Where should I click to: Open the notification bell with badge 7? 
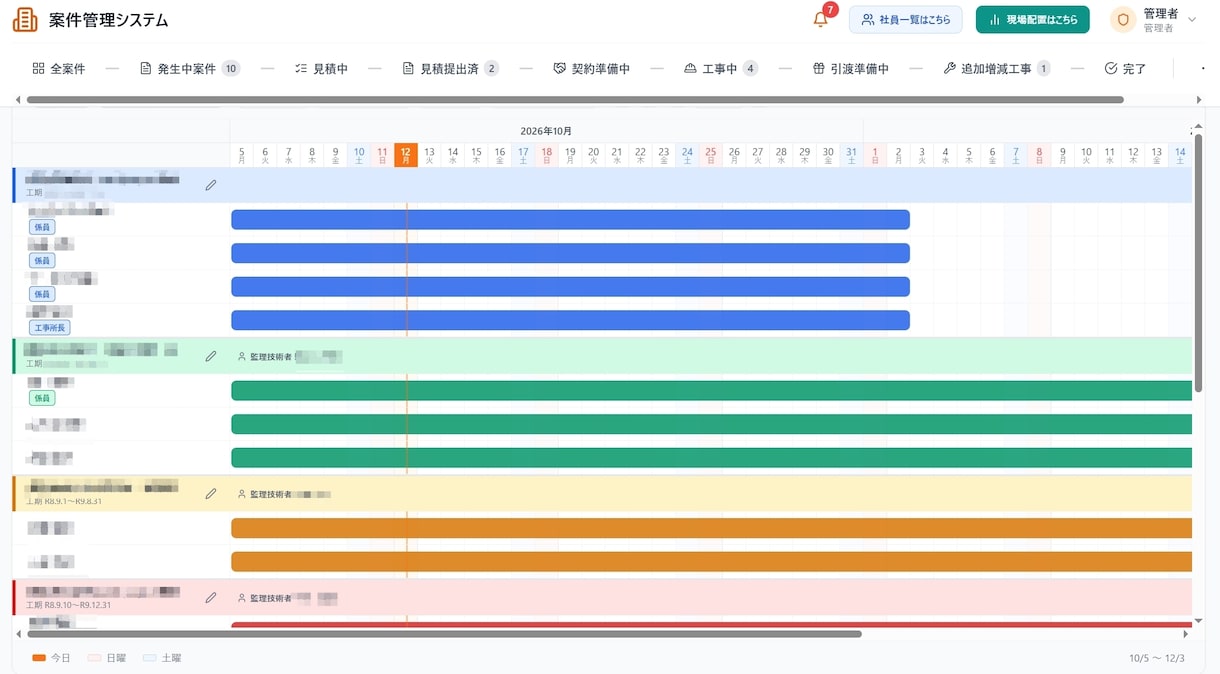[x=821, y=20]
